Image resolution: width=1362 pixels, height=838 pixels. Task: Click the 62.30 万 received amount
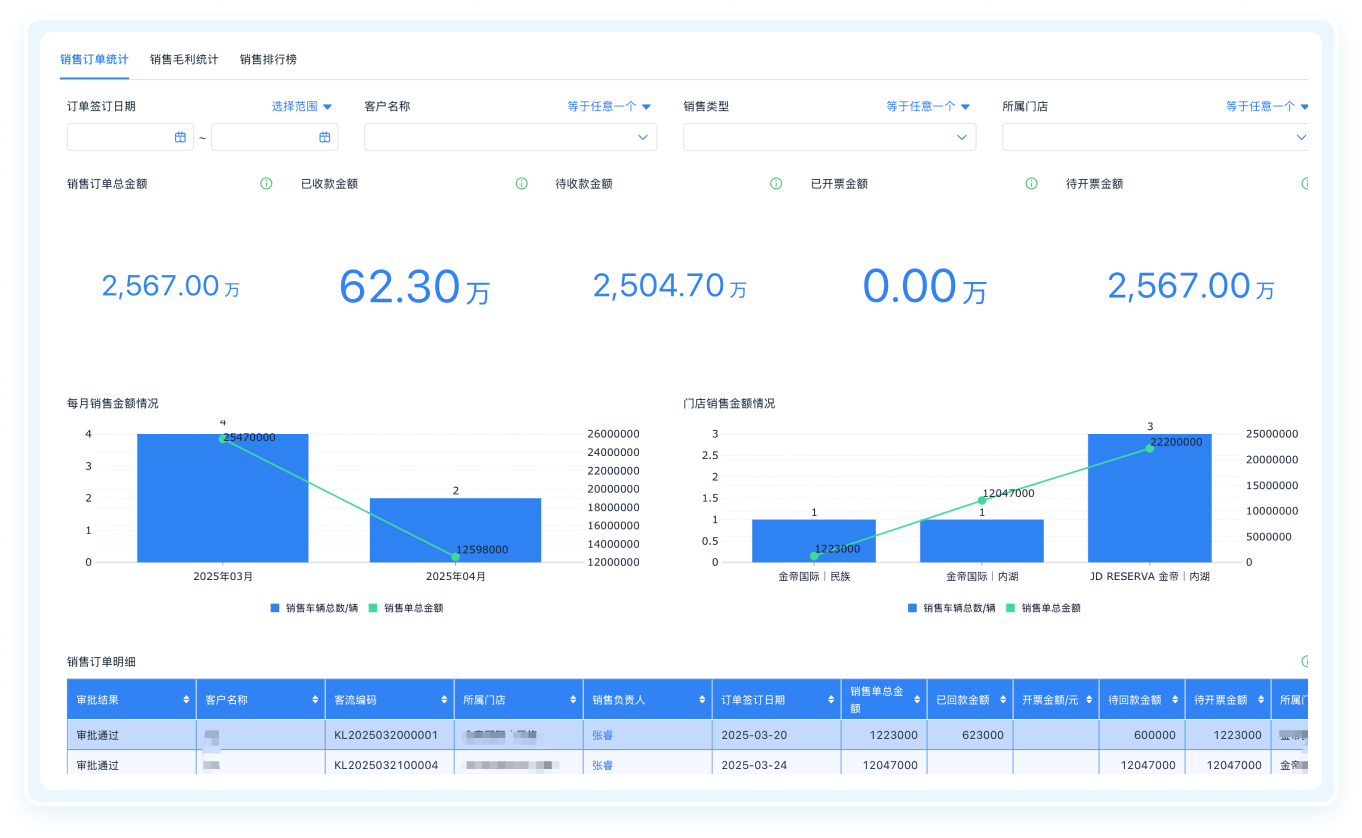[x=415, y=286]
